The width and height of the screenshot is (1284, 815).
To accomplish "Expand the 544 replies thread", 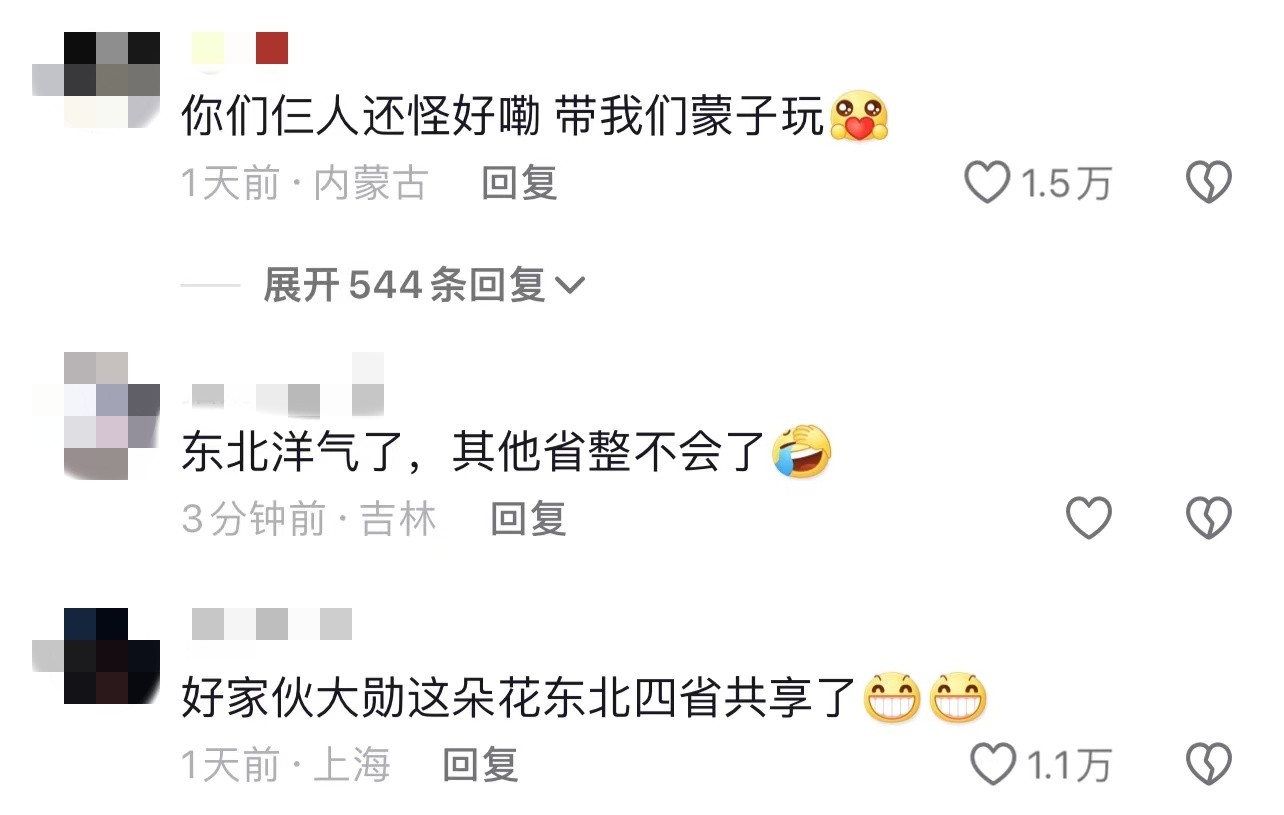I will point(423,286).
